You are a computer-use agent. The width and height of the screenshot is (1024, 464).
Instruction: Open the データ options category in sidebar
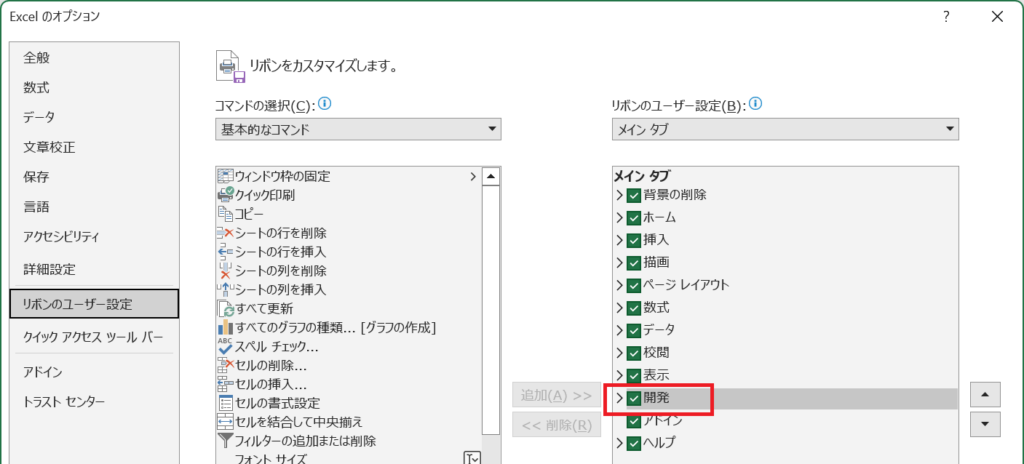tap(94, 118)
